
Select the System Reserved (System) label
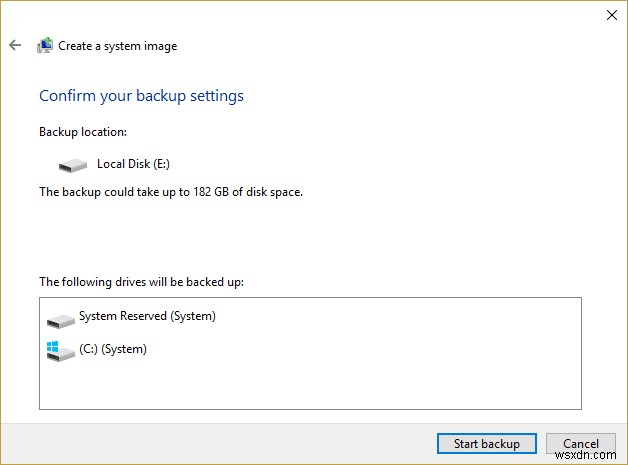point(147,316)
